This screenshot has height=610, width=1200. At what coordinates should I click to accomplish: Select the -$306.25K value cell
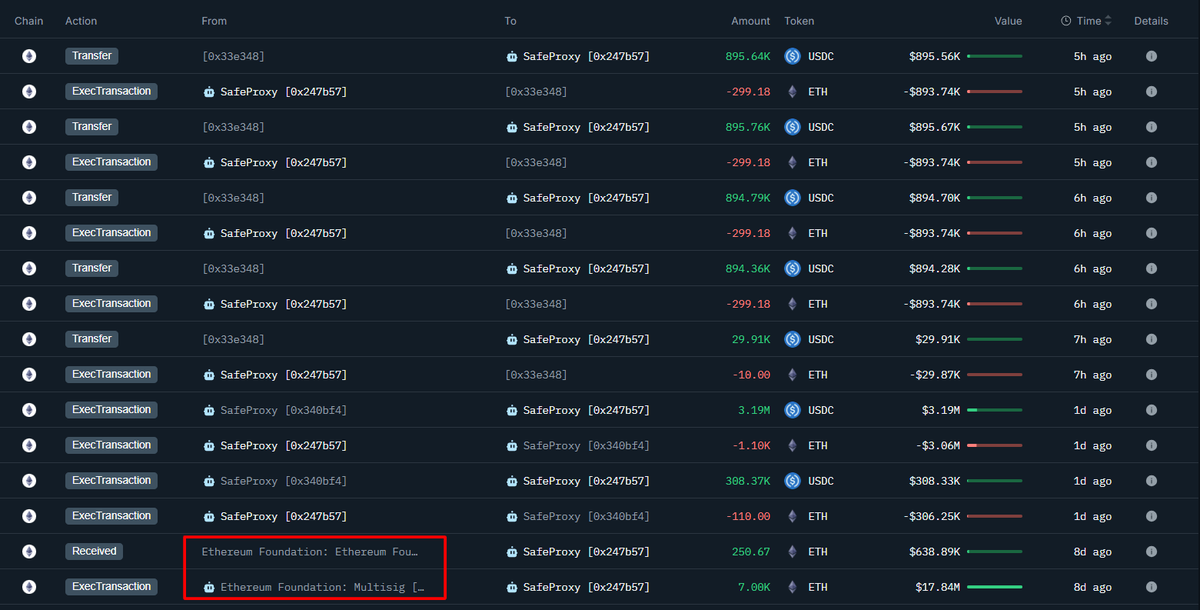(931, 516)
